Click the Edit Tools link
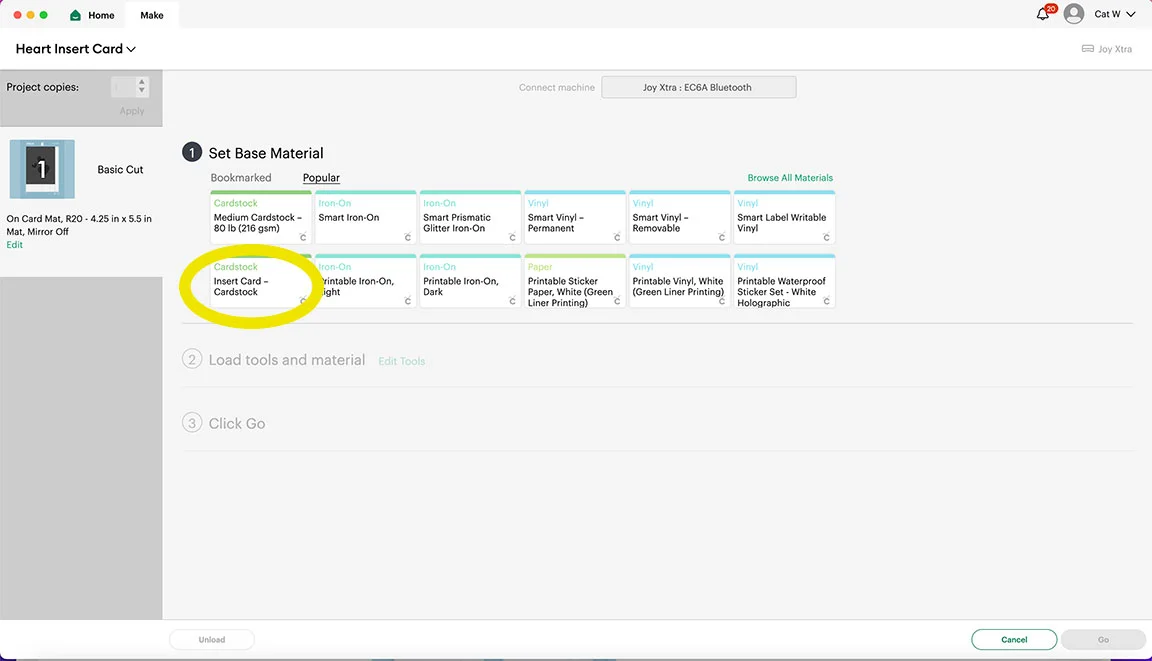This screenshot has width=1152, height=661. (402, 361)
